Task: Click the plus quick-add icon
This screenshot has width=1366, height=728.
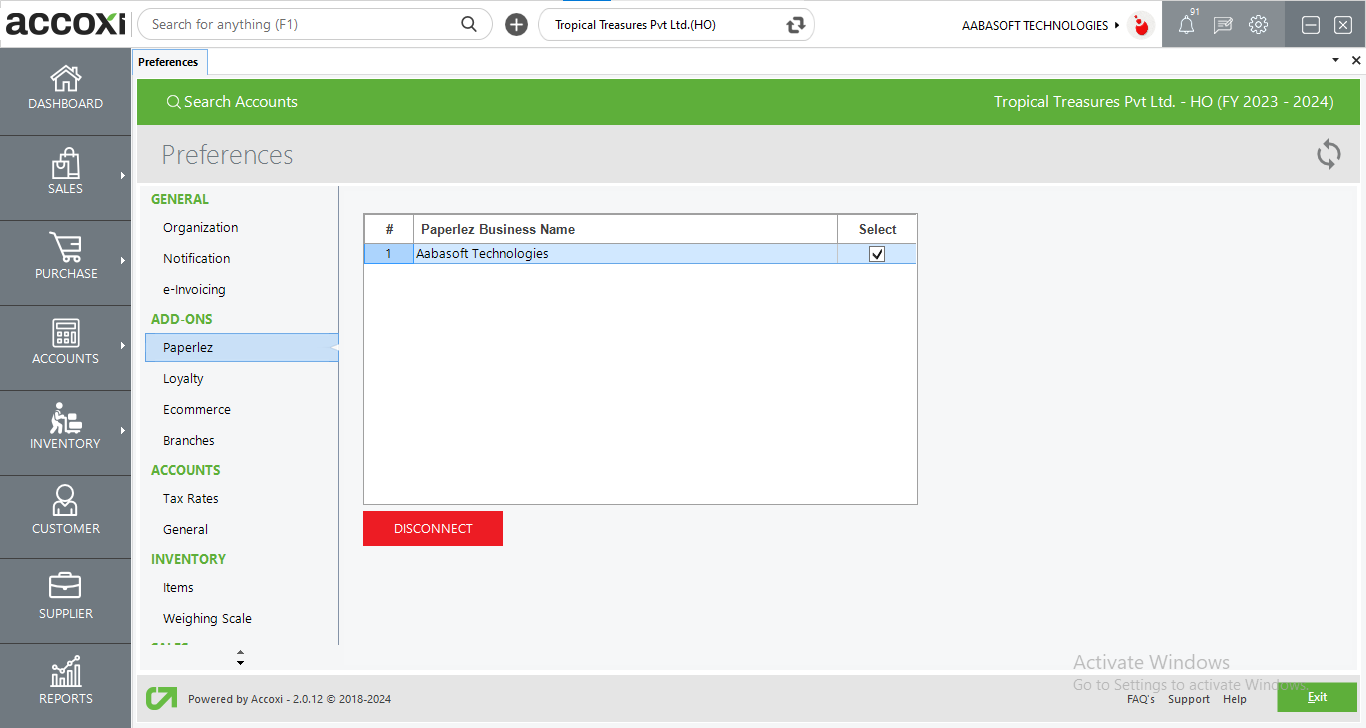Action: pyautogui.click(x=516, y=25)
